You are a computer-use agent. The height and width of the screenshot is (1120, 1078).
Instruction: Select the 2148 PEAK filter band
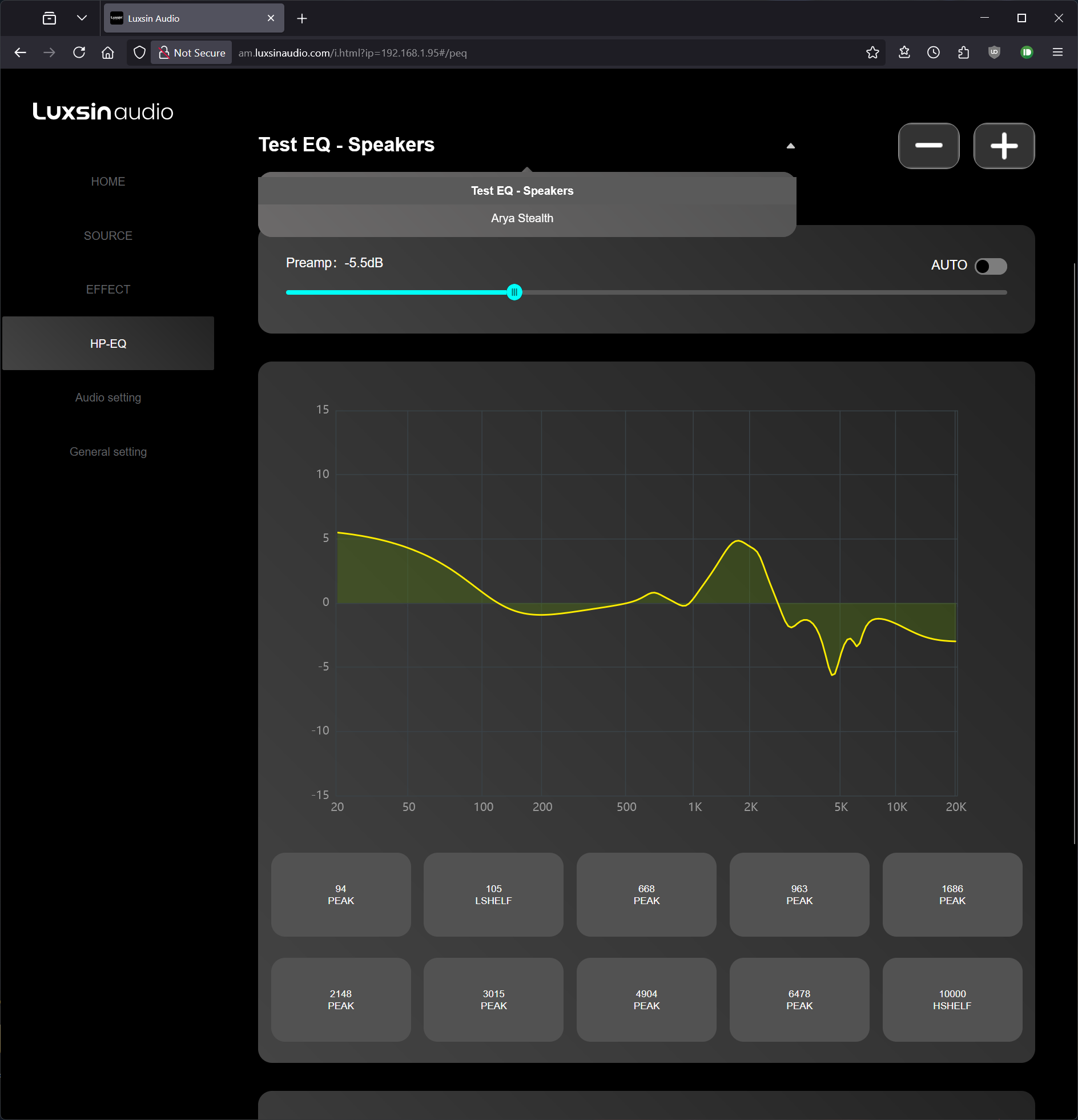coord(340,999)
